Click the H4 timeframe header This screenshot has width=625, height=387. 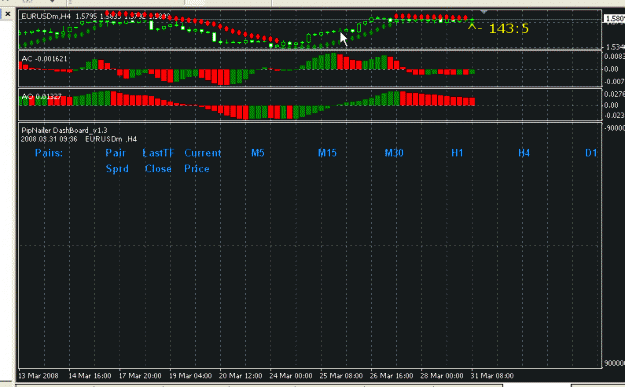coord(524,153)
